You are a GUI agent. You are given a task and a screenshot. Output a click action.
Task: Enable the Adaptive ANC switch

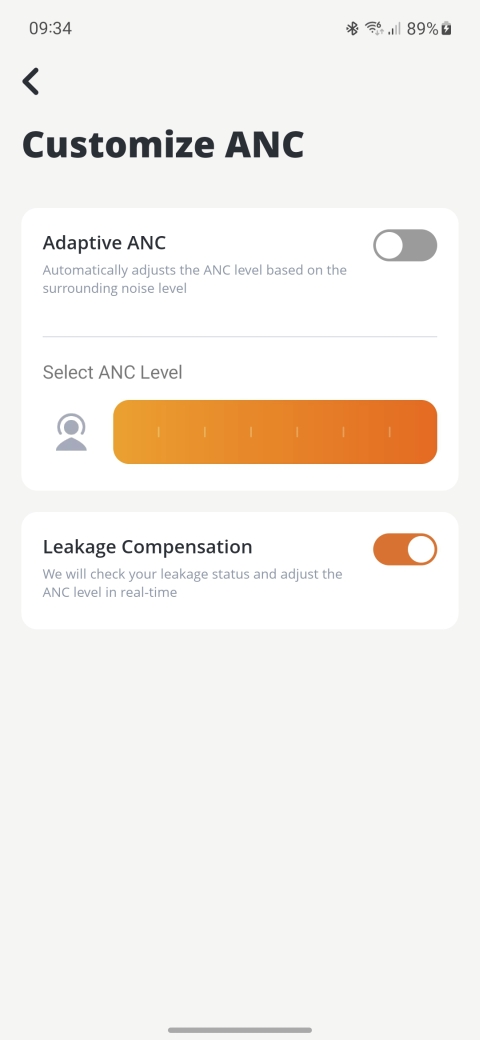pyautogui.click(x=405, y=245)
